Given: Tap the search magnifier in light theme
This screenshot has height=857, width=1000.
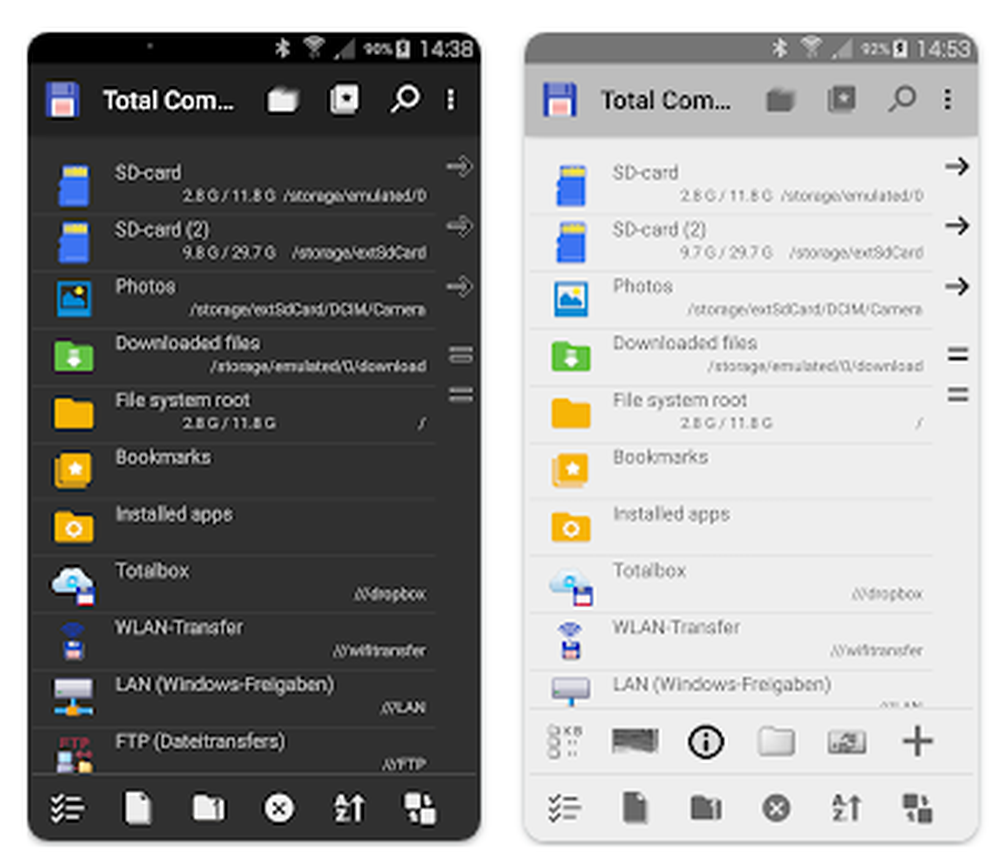Looking at the screenshot, I should pos(902,99).
